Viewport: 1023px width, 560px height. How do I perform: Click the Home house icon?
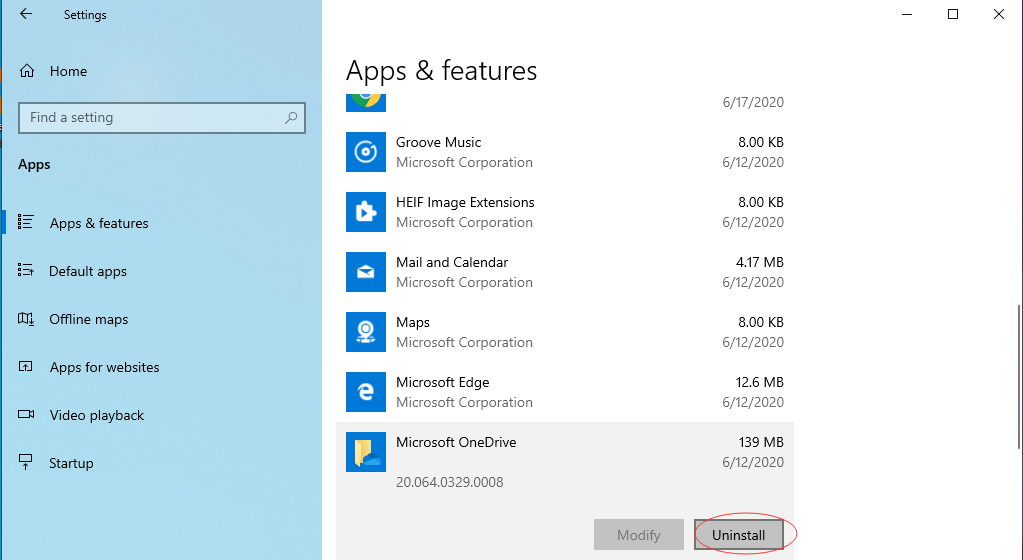pos(27,71)
